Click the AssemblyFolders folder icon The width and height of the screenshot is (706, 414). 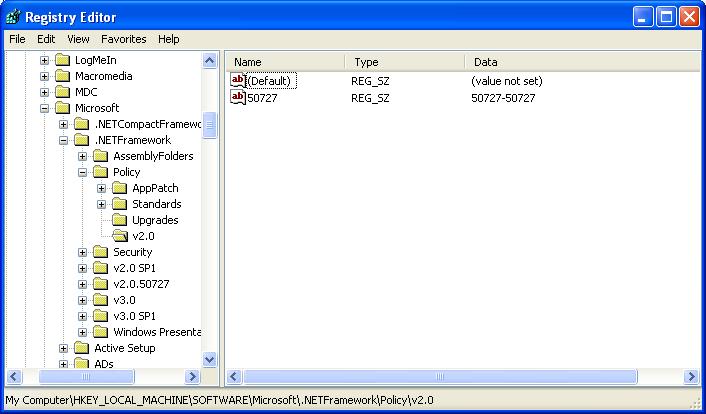point(100,156)
